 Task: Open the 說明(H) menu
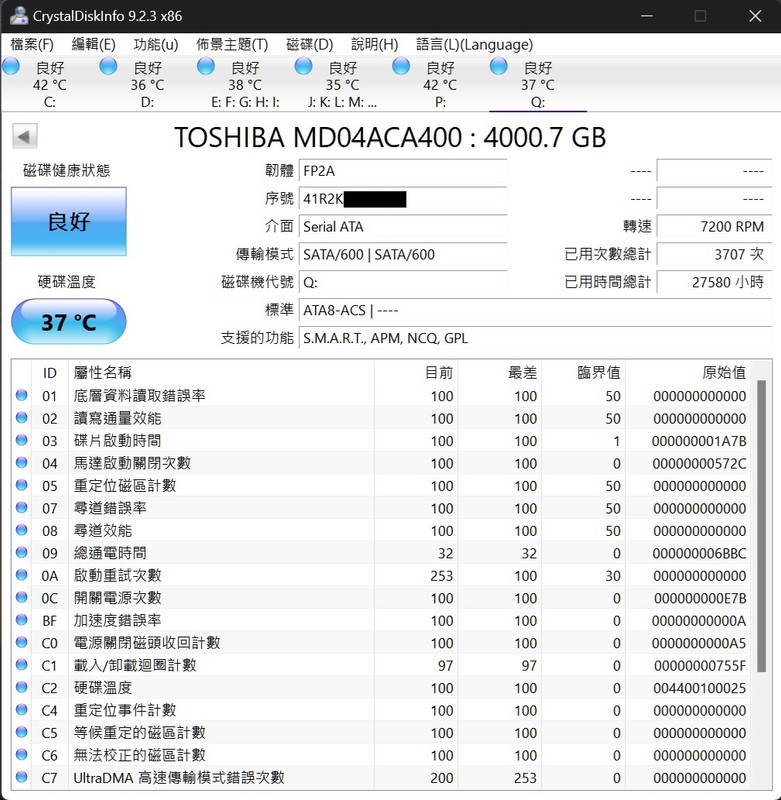374,45
